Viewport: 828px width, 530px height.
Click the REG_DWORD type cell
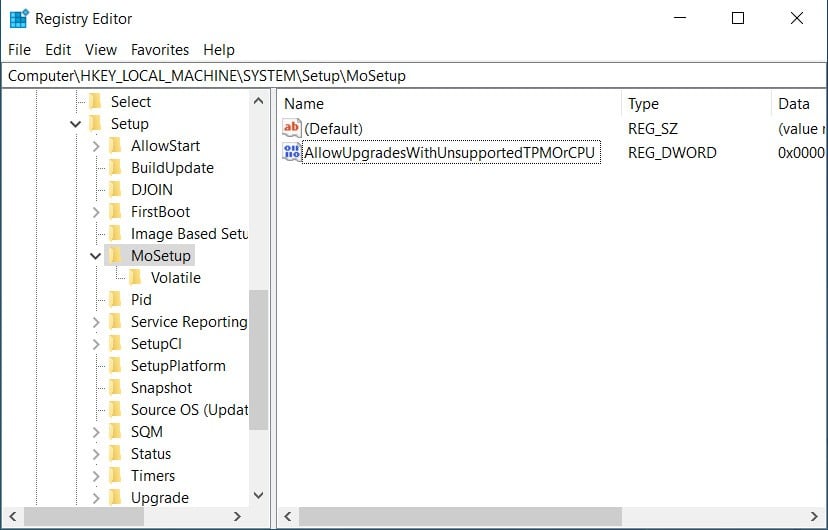[x=672, y=153]
